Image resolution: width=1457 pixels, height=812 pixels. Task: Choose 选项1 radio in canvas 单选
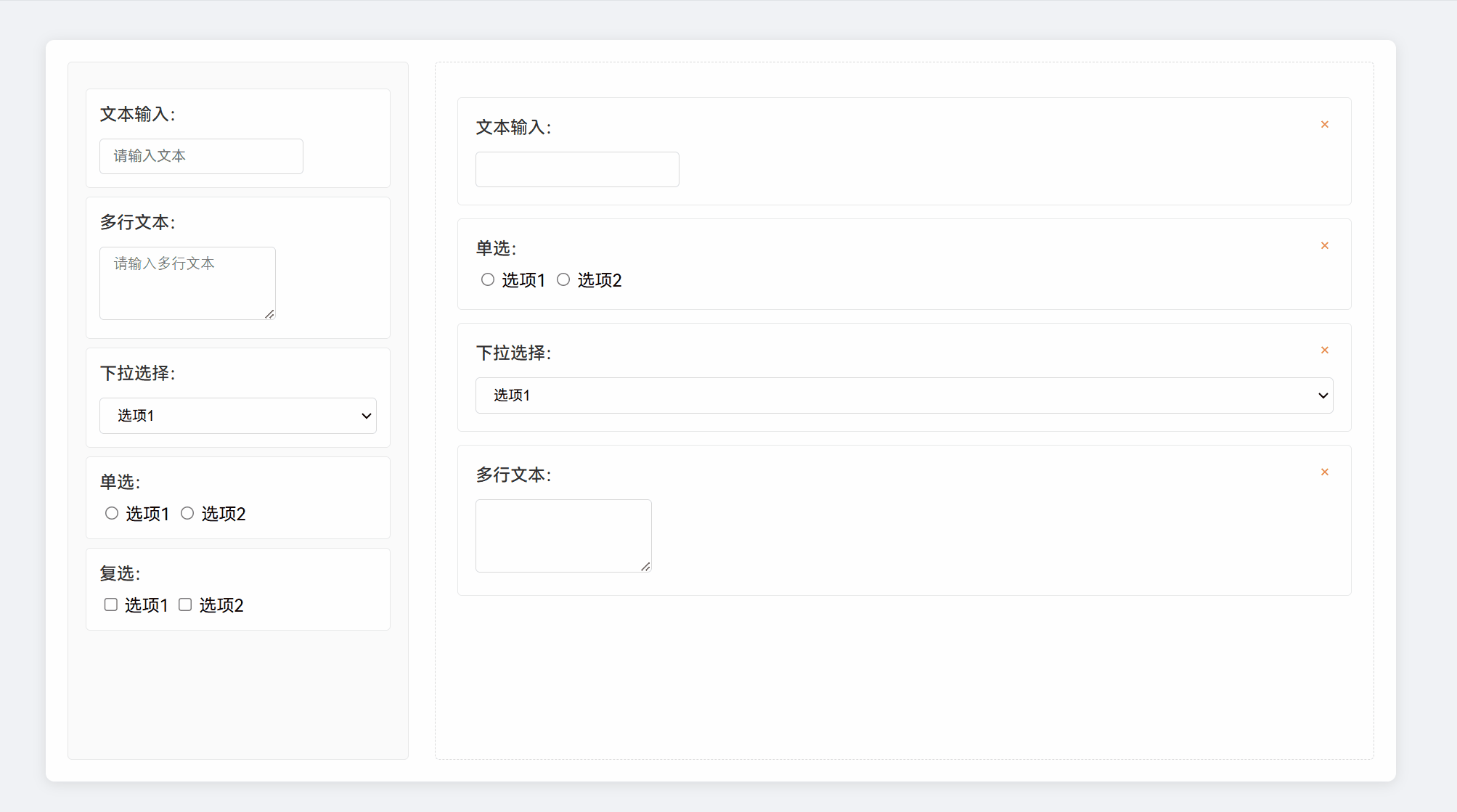(x=488, y=280)
